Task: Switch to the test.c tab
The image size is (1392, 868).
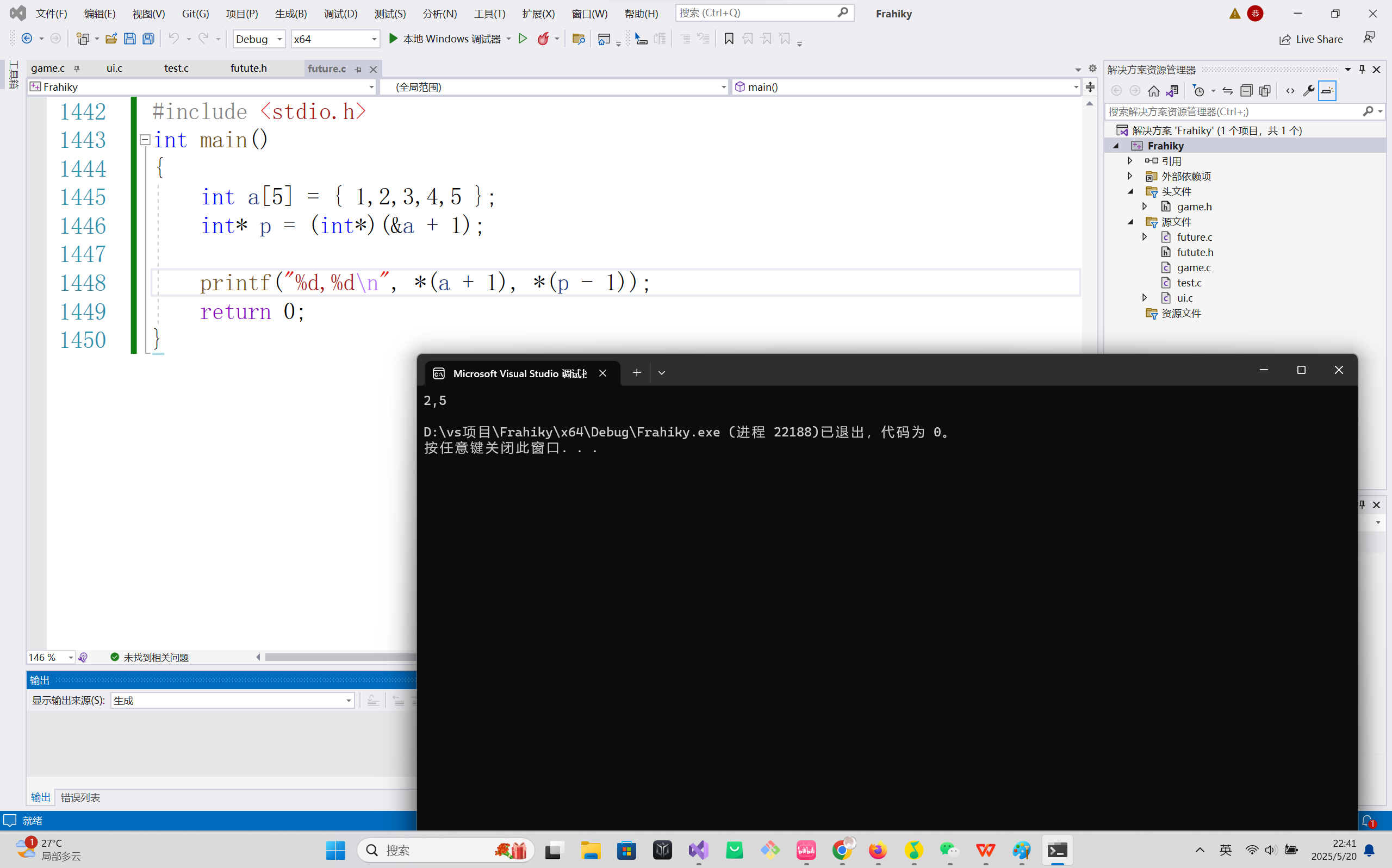Action: [176, 68]
